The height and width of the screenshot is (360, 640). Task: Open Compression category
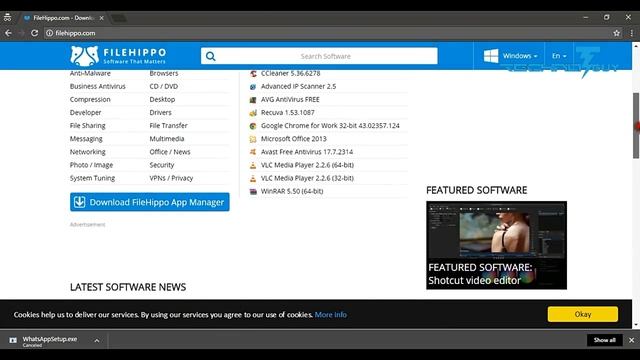tap(90, 100)
